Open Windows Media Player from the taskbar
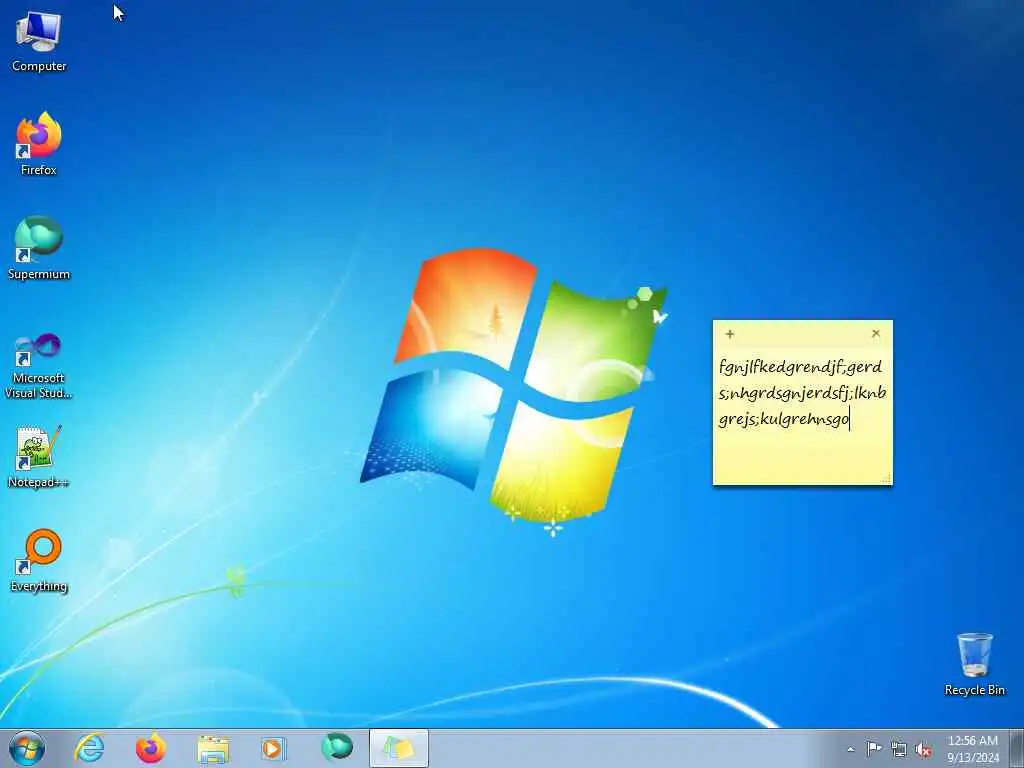Image resolution: width=1024 pixels, height=768 pixels. 274,748
